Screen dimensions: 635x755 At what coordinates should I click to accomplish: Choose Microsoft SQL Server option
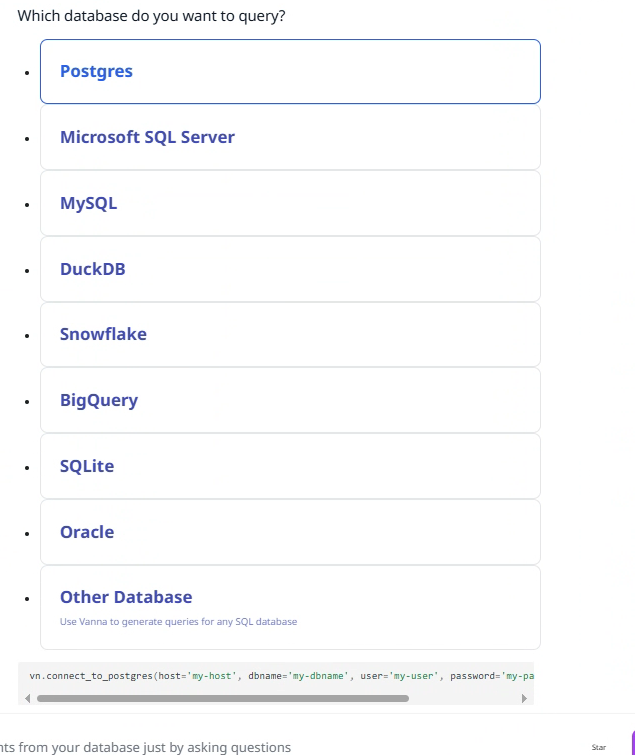[290, 138]
